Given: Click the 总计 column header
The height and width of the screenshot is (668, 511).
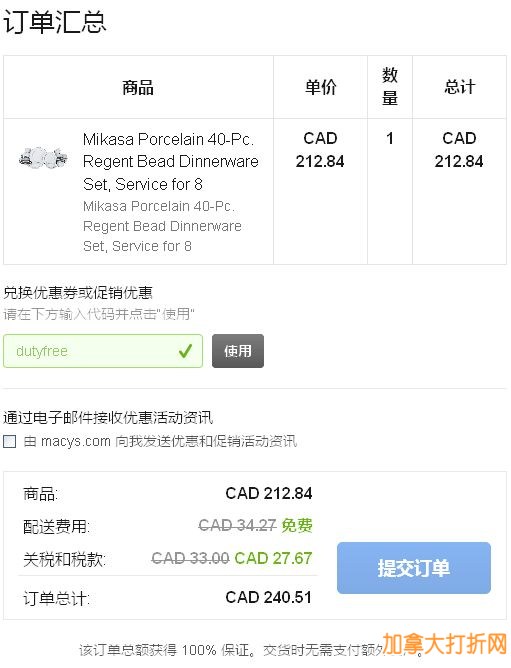Looking at the screenshot, I should pyautogui.click(x=459, y=87).
